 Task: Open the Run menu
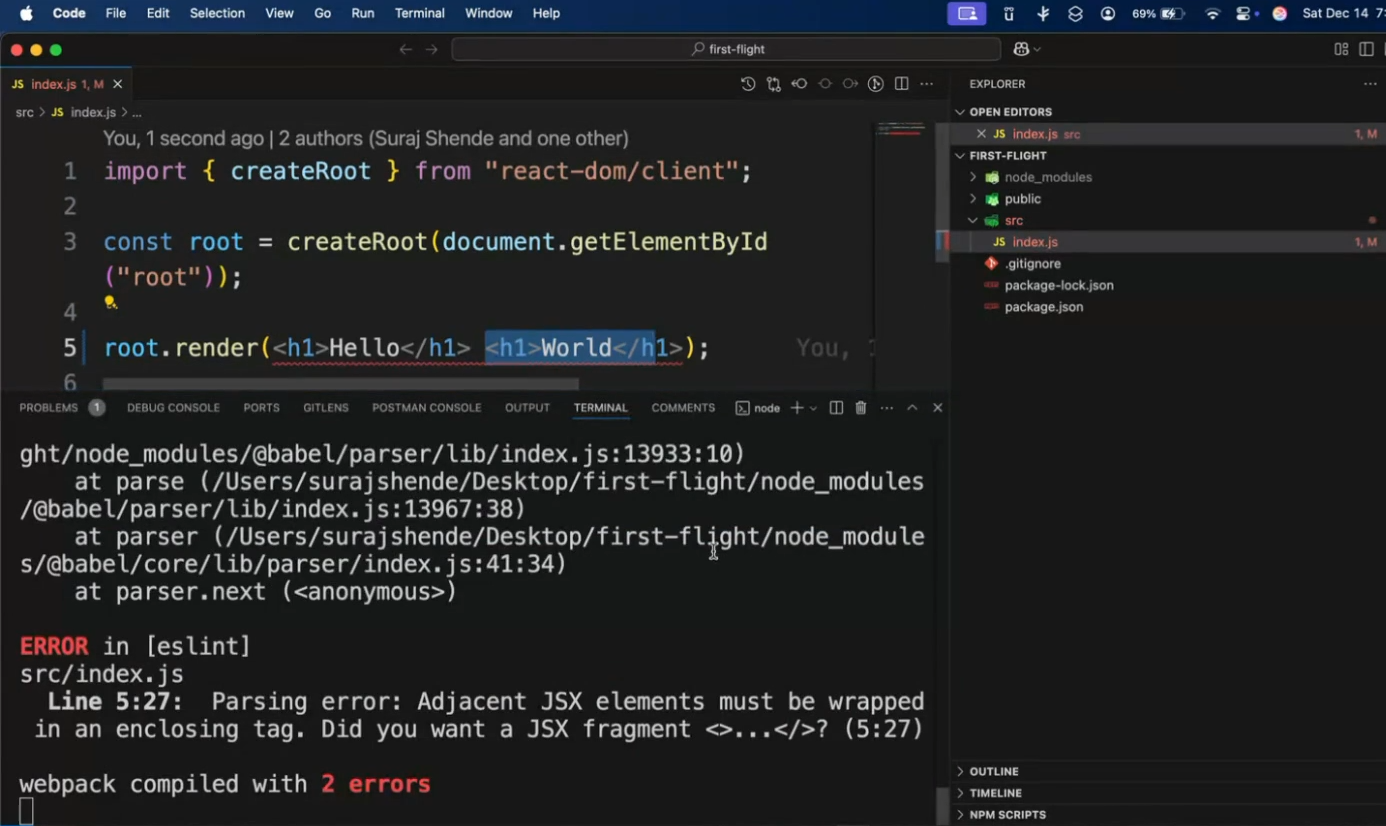362,13
